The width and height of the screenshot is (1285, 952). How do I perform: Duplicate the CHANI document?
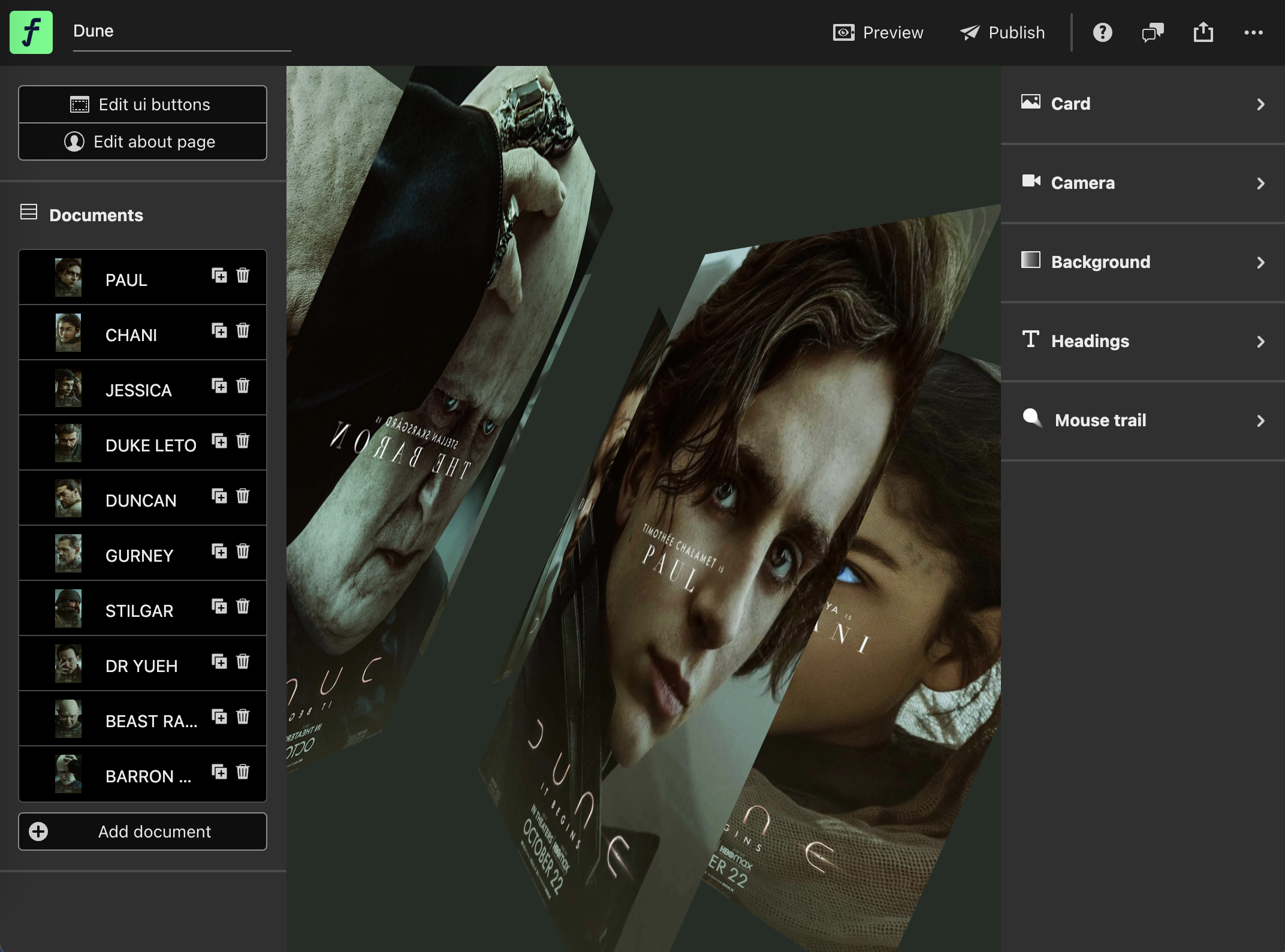tap(219, 330)
